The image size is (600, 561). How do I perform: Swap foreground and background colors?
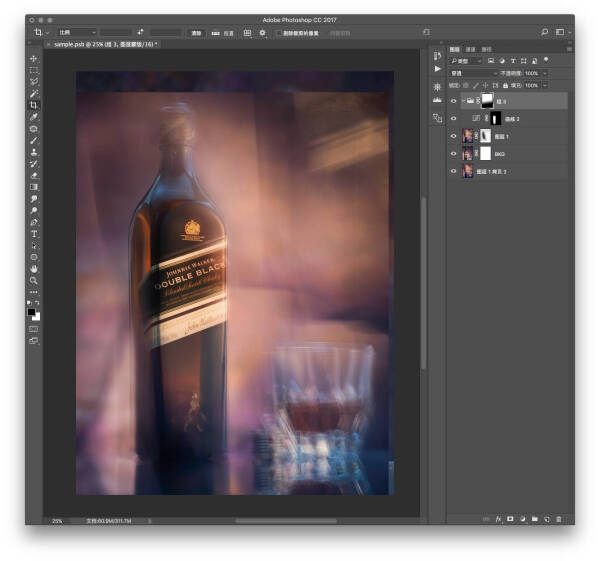tap(38, 303)
